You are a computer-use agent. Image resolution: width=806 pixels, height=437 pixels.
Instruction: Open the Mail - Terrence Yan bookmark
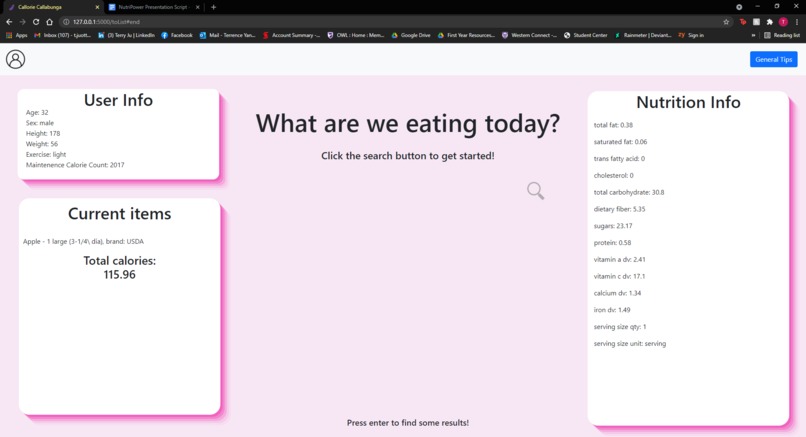[x=227, y=35]
